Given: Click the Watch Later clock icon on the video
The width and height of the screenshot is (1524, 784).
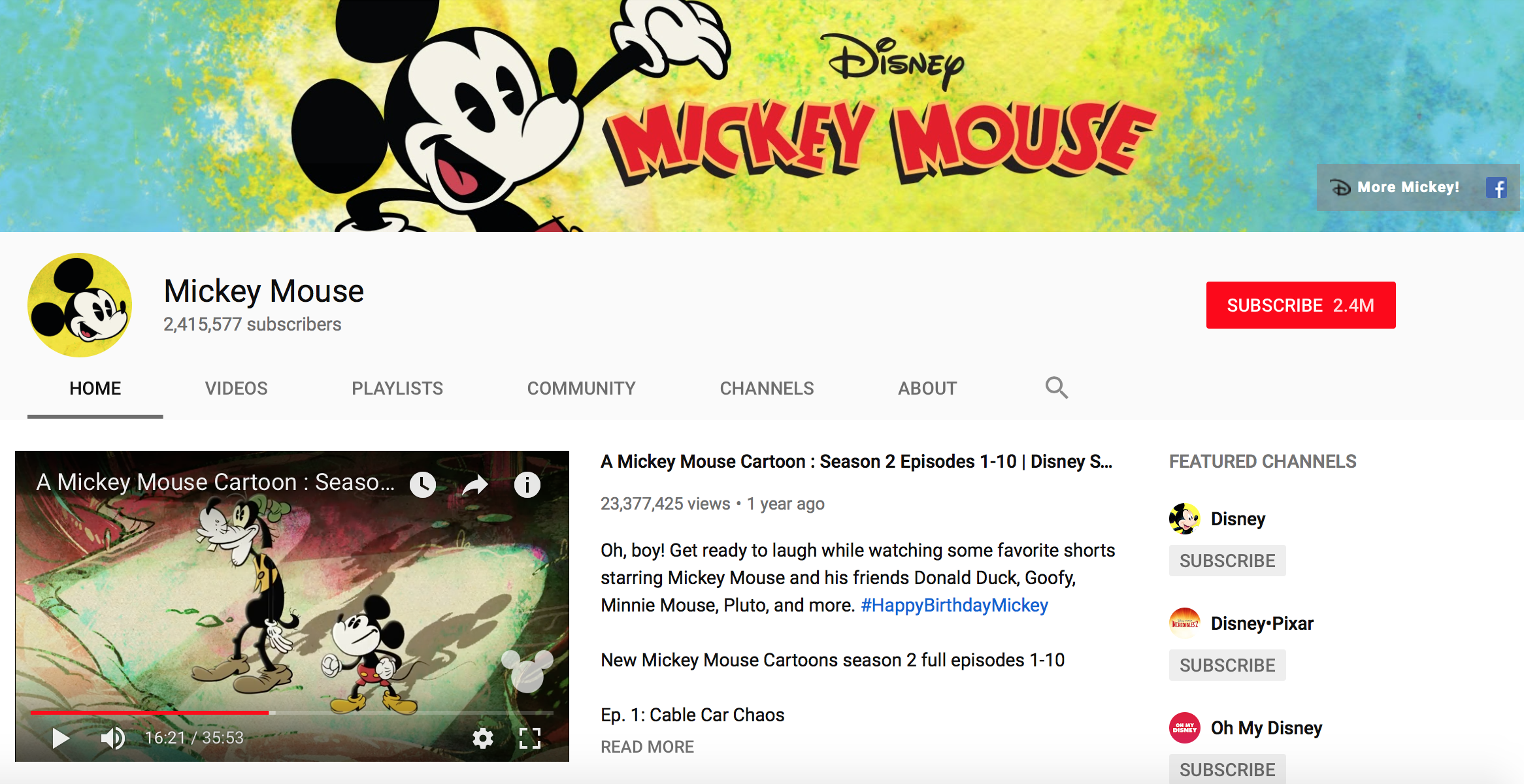Looking at the screenshot, I should (x=423, y=485).
